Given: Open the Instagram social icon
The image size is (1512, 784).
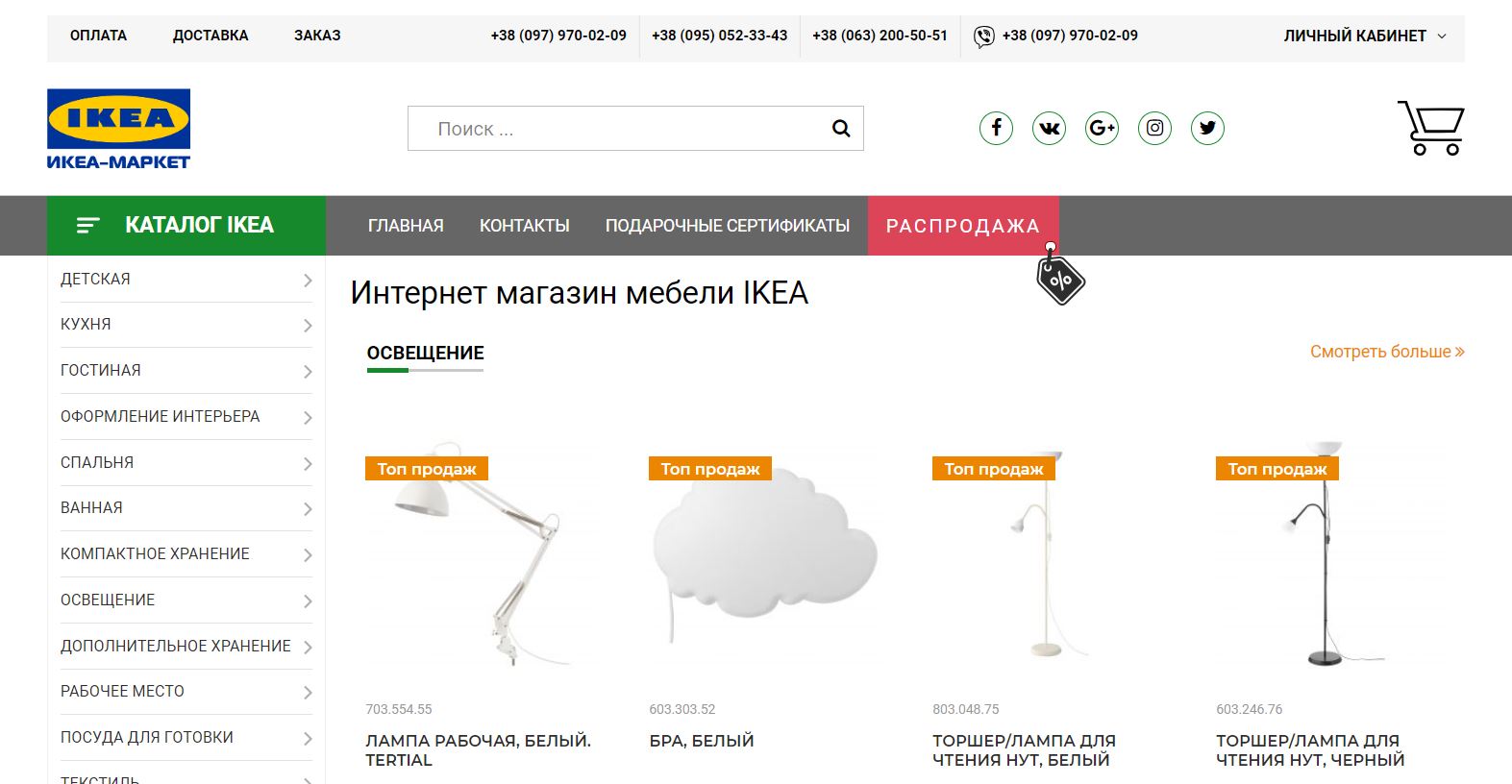Looking at the screenshot, I should point(1154,128).
